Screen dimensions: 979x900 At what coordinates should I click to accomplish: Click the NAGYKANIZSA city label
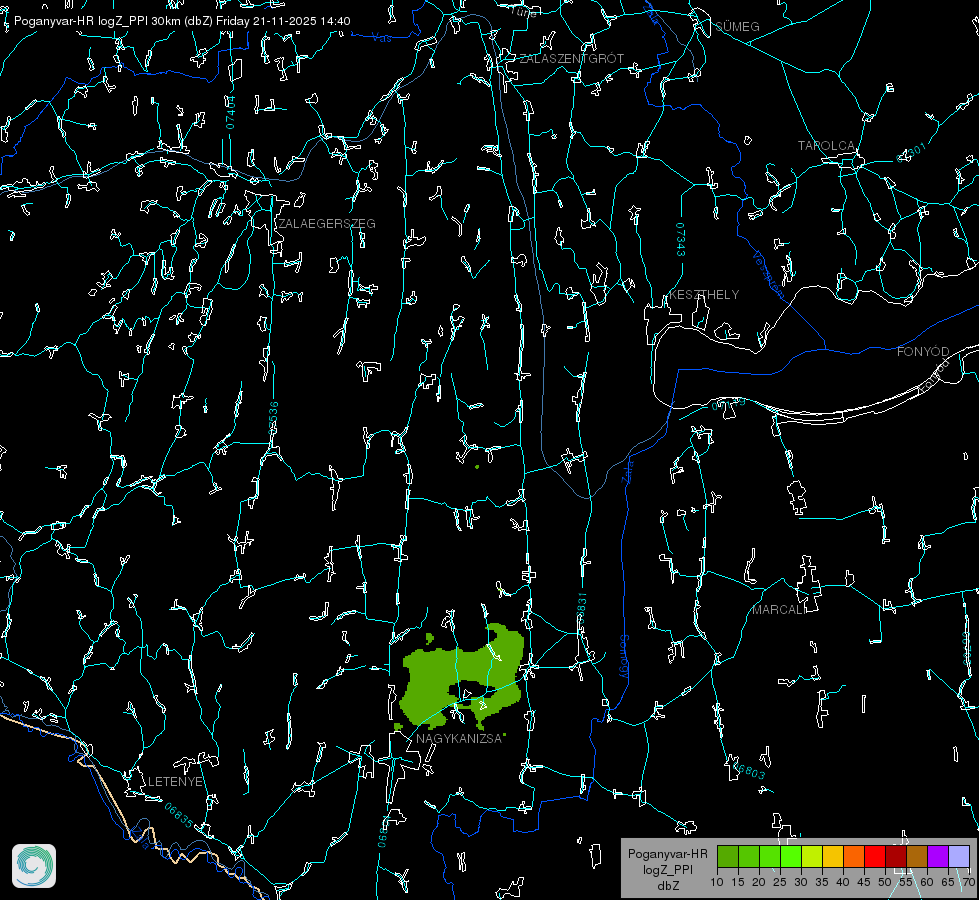pos(459,739)
